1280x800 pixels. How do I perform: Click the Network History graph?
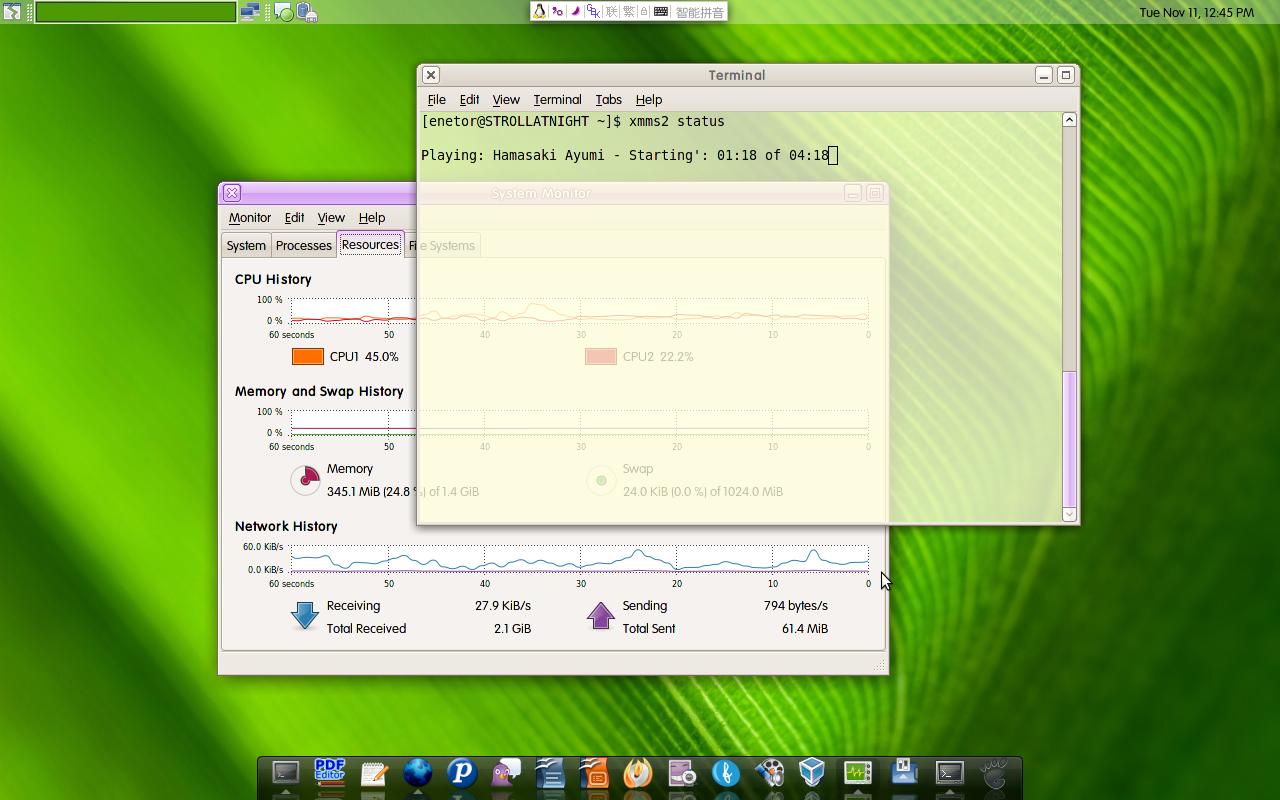(x=580, y=559)
